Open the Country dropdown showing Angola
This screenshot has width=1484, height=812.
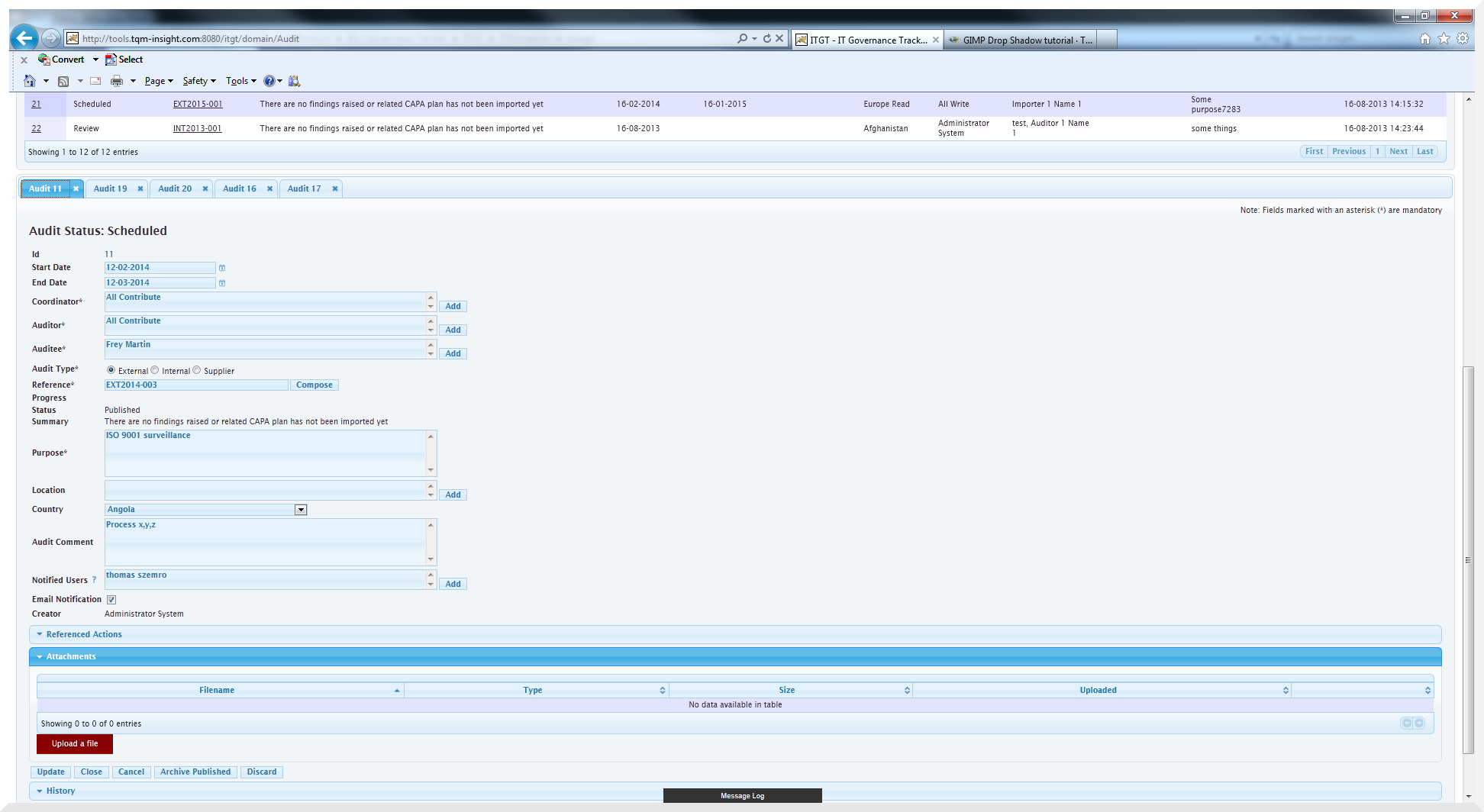300,509
